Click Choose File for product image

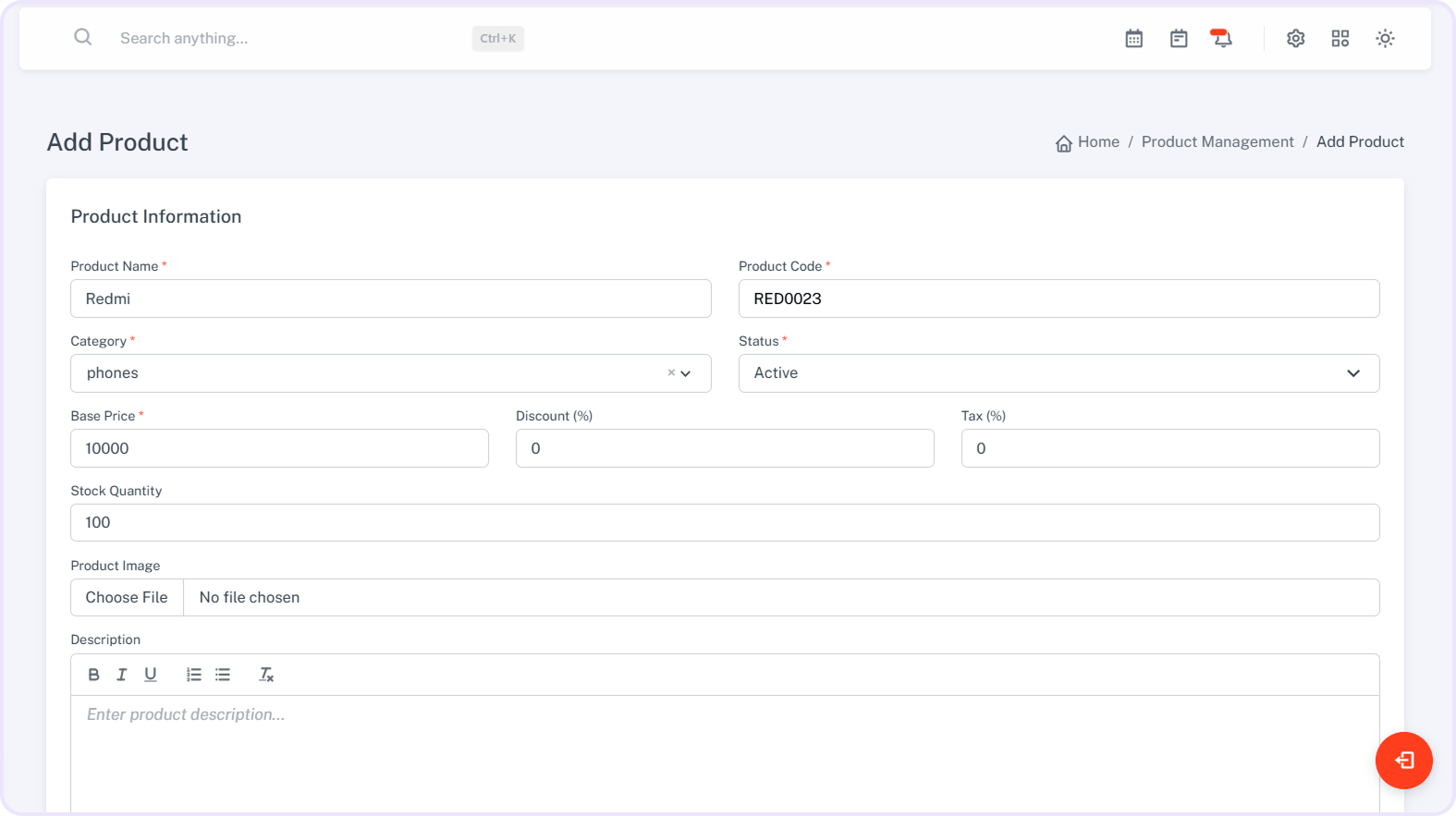tap(127, 597)
